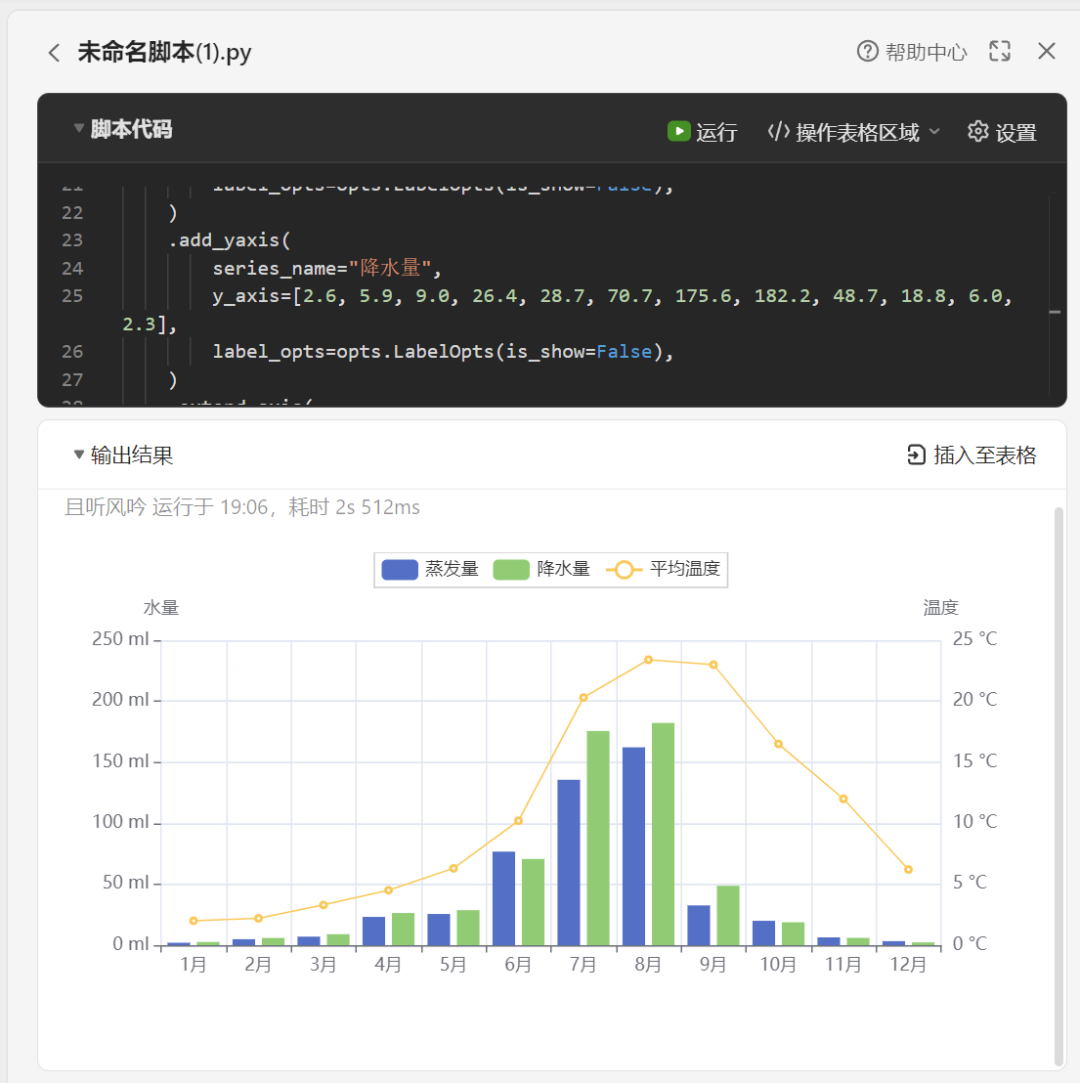Screen dimensions: 1080x1083
Task: Collapse the 输出结果 section triangle
Action: [78, 454]
